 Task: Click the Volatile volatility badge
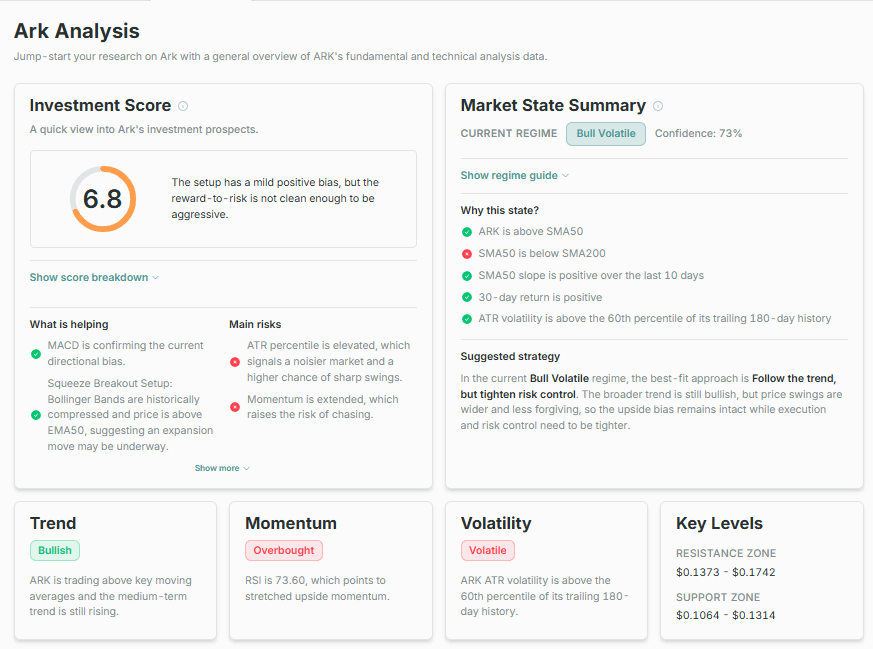pyautogui.click(x=488, y=550)
